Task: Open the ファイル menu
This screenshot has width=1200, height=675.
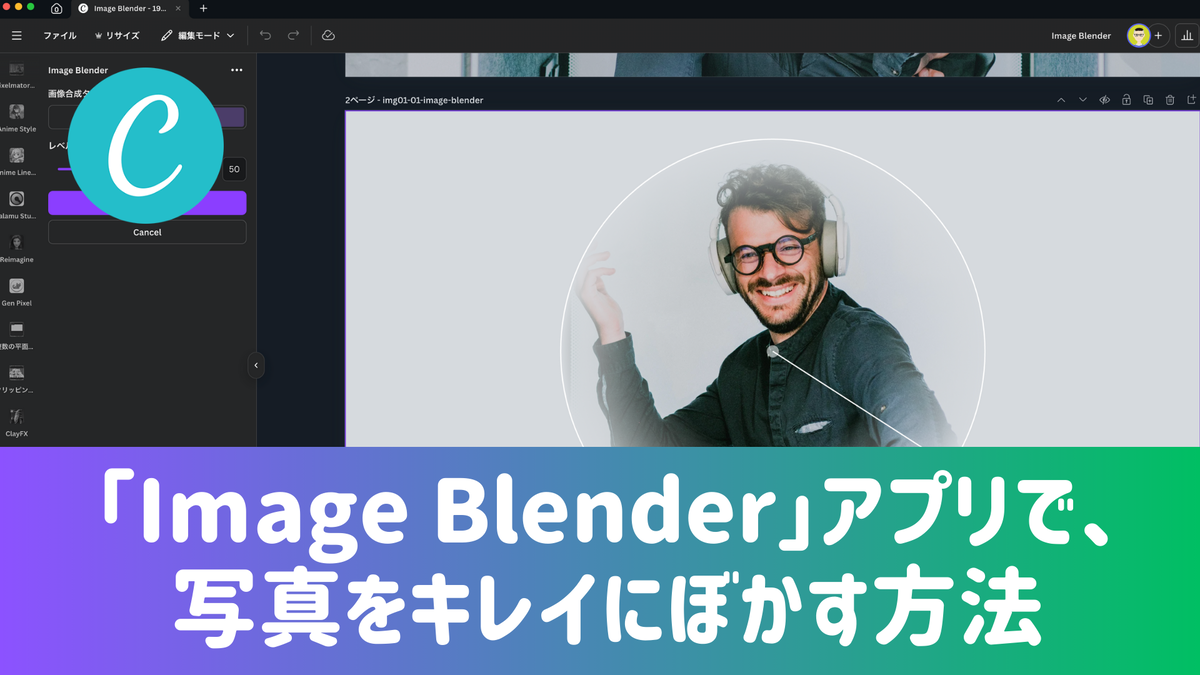Action: pyautogui.click(x=59, y=35)
